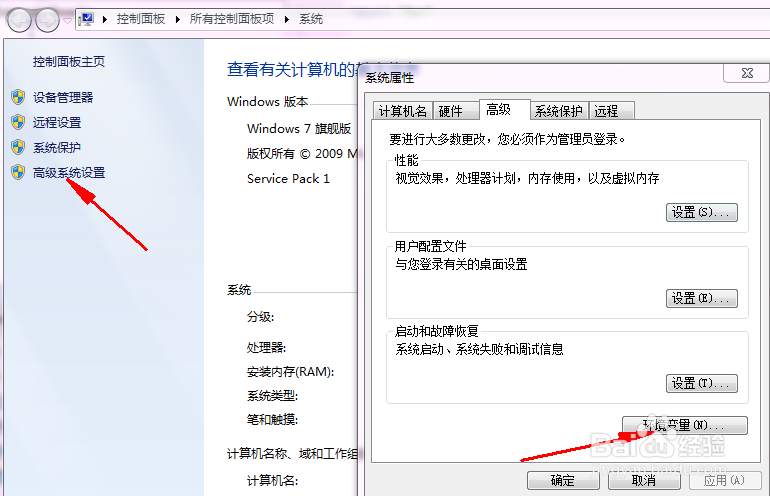The height and width of the screenshot is (496, 770).
Task: Open 性能 settings with 设置(S) button
Action: point(702,213)
